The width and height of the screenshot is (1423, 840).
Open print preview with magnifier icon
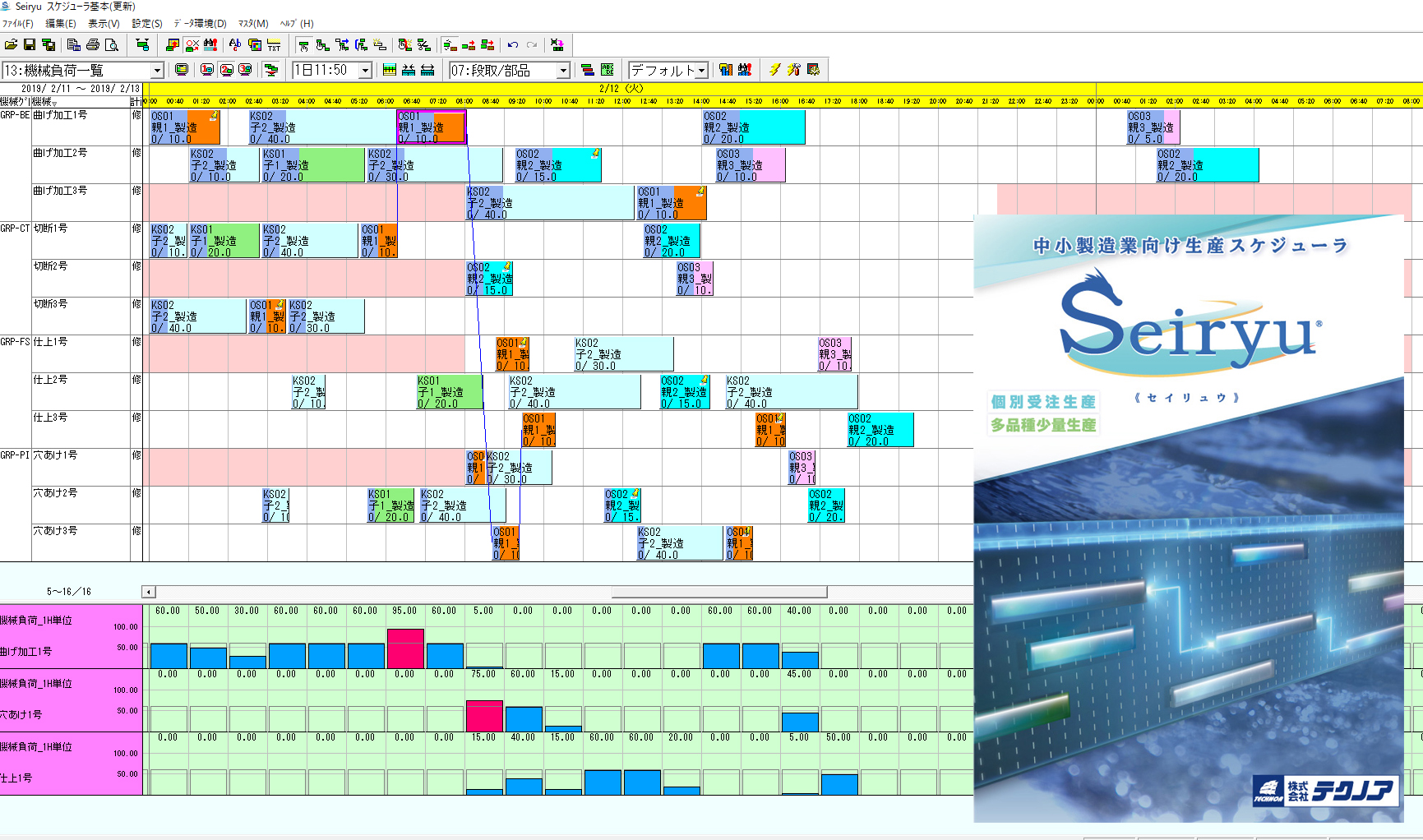click(112, 45)
